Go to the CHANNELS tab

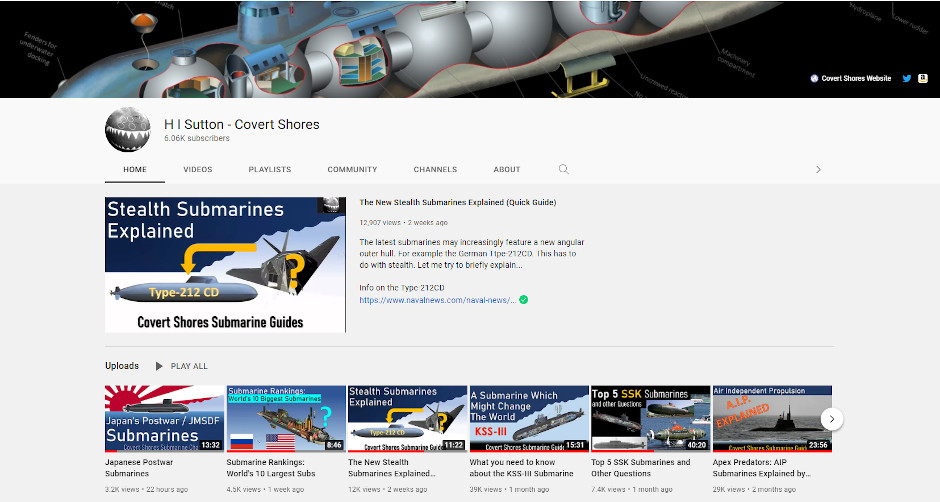[435, 170]
